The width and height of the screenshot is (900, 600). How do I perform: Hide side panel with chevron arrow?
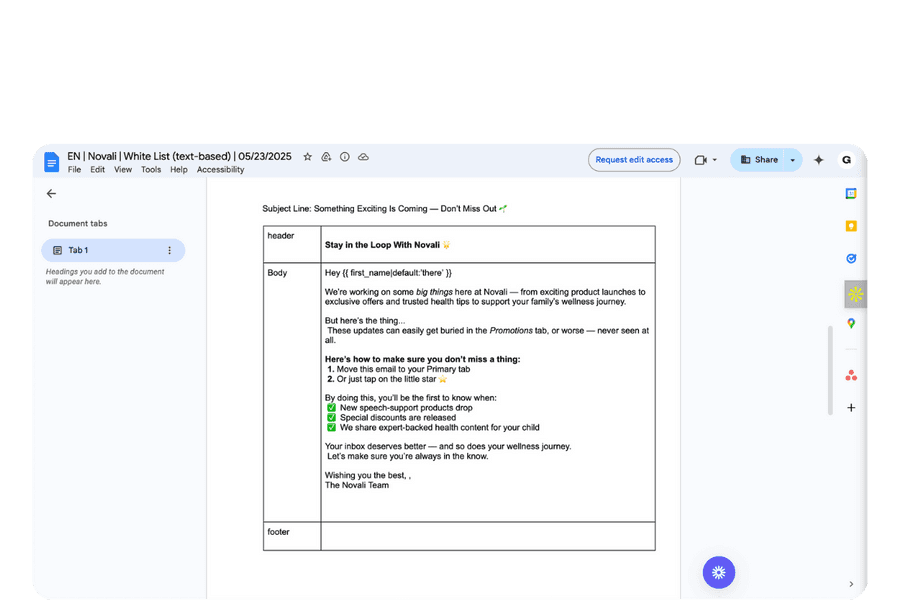tap(851, 584)
